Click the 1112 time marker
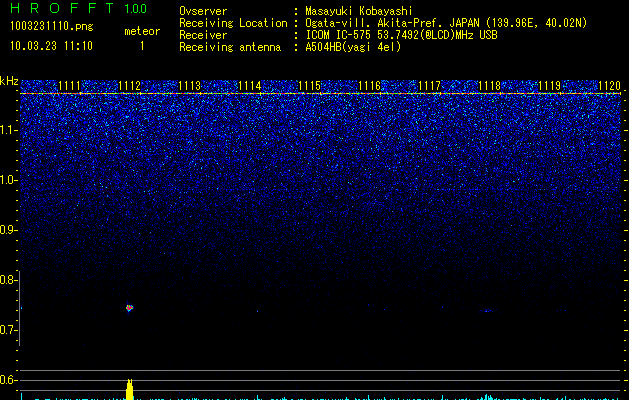Screen dimensions: 629x400 [130, 86]
